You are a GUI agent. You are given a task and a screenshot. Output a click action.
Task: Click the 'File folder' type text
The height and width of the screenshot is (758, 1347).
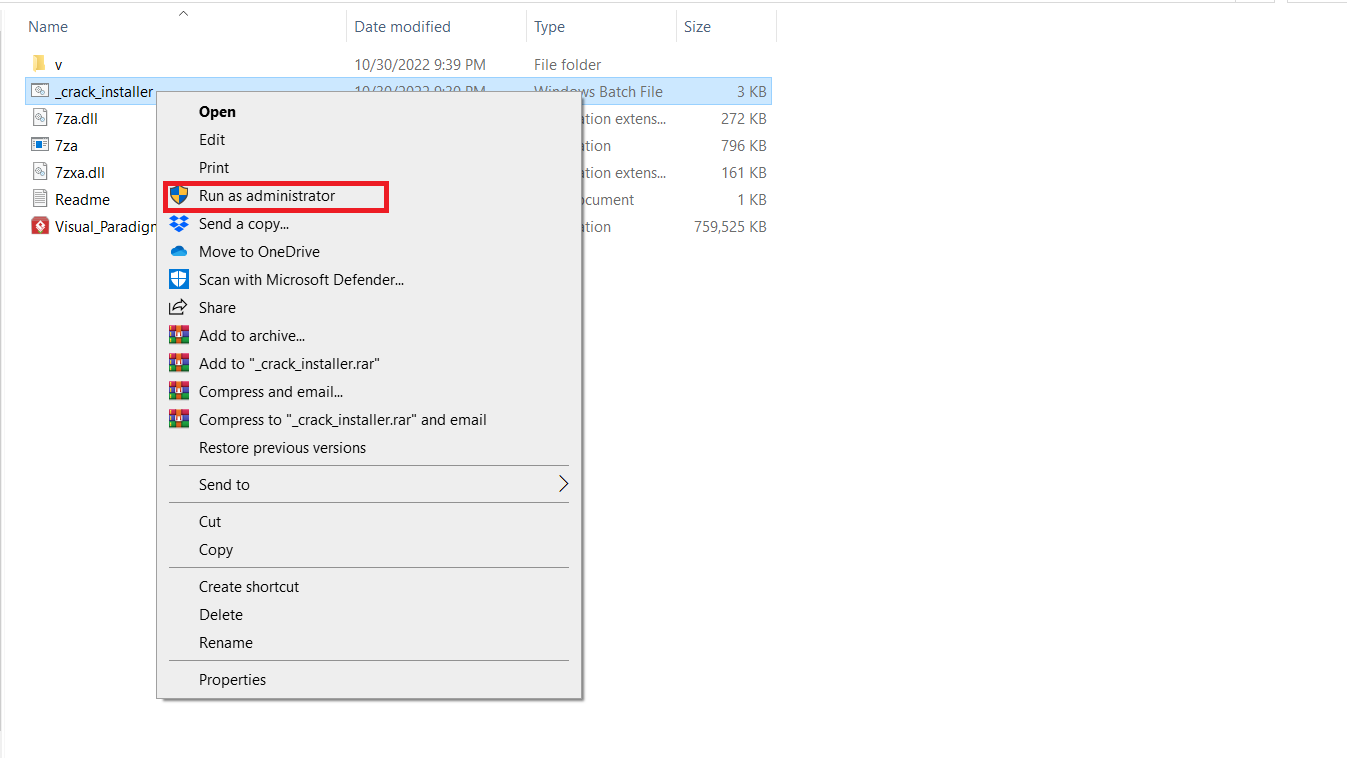(x=568, y=64)
